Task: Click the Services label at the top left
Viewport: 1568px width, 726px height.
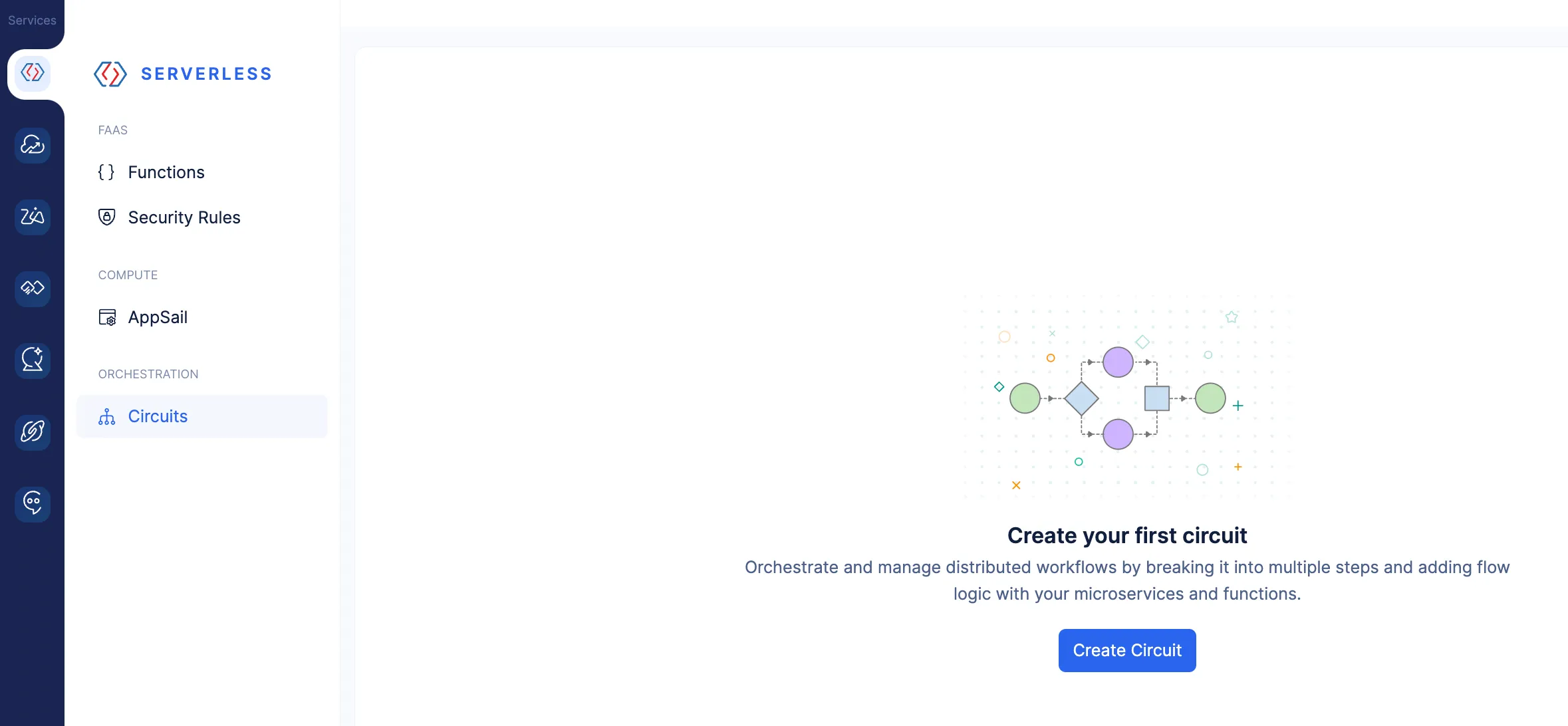Action: tap(32, 21)
